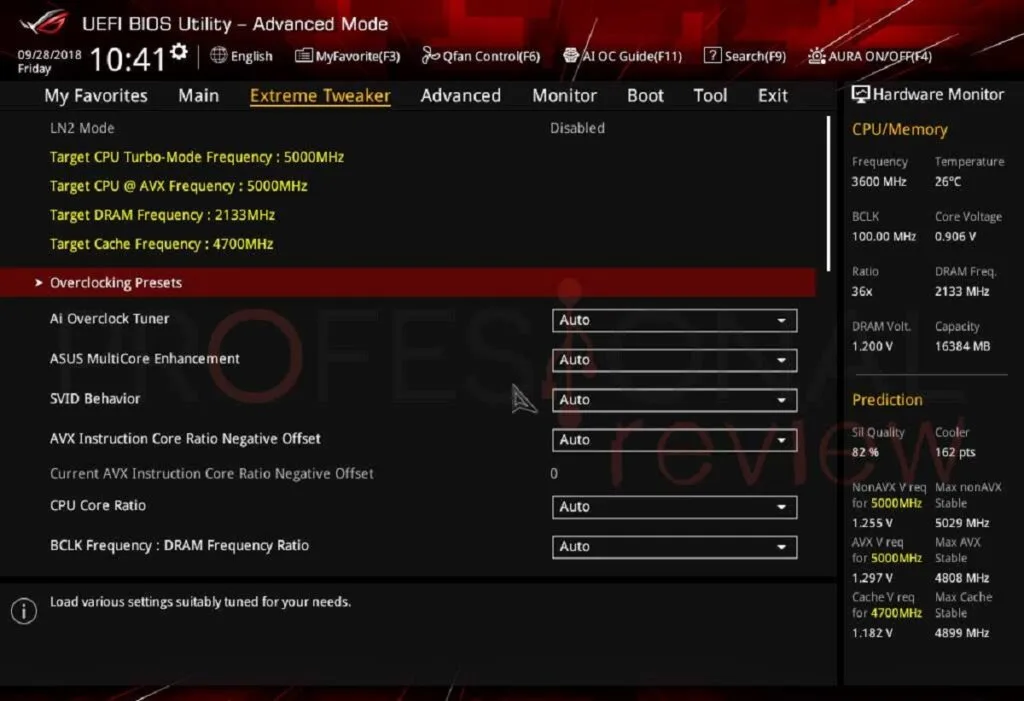Click Target Cache Frequency : 4700MHz
The width and height of the screenshot is (1024, 701).
pyautogui.click(x=161, y=244)
